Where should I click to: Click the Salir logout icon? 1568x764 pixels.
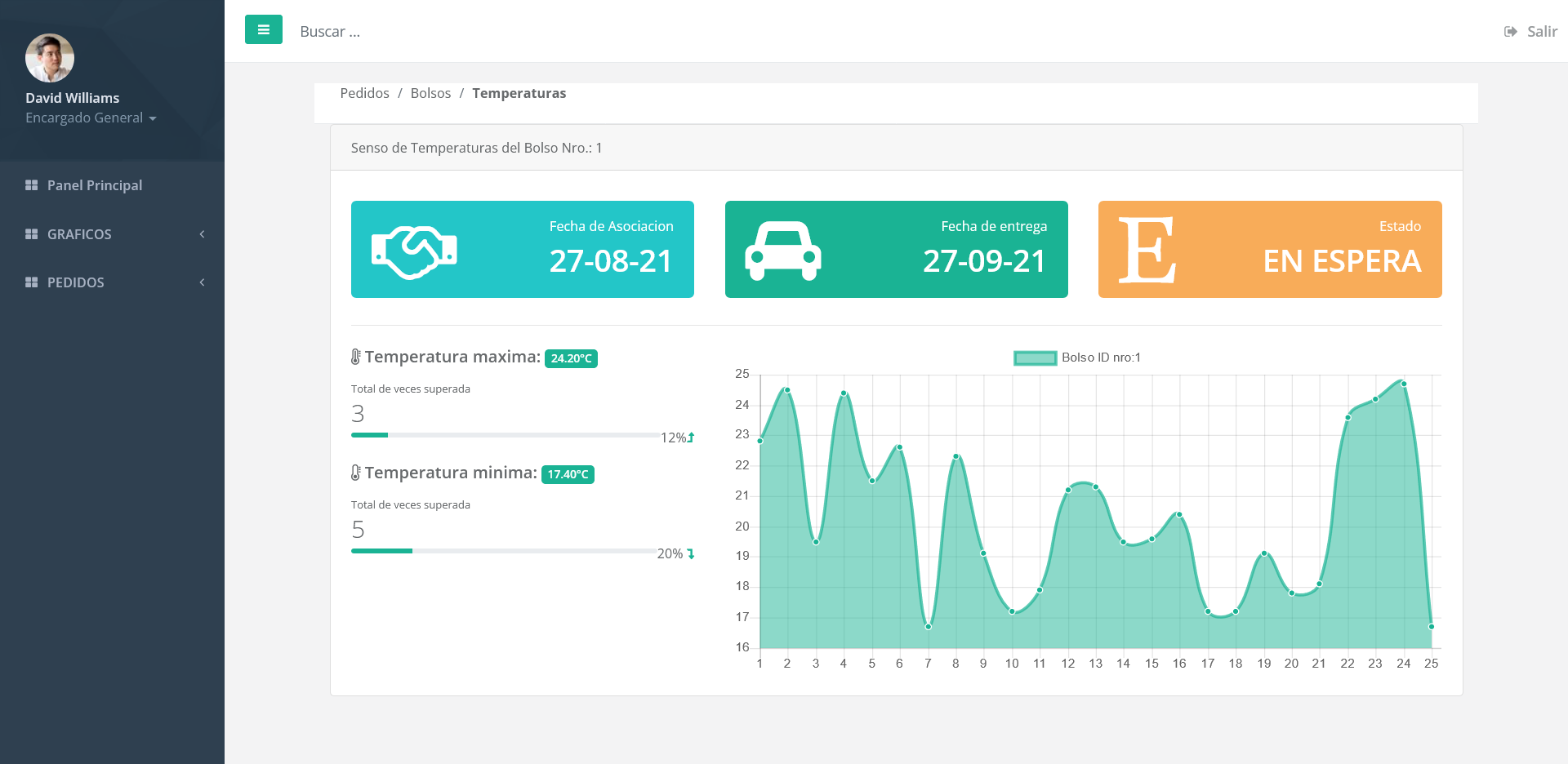[1510, 32]
